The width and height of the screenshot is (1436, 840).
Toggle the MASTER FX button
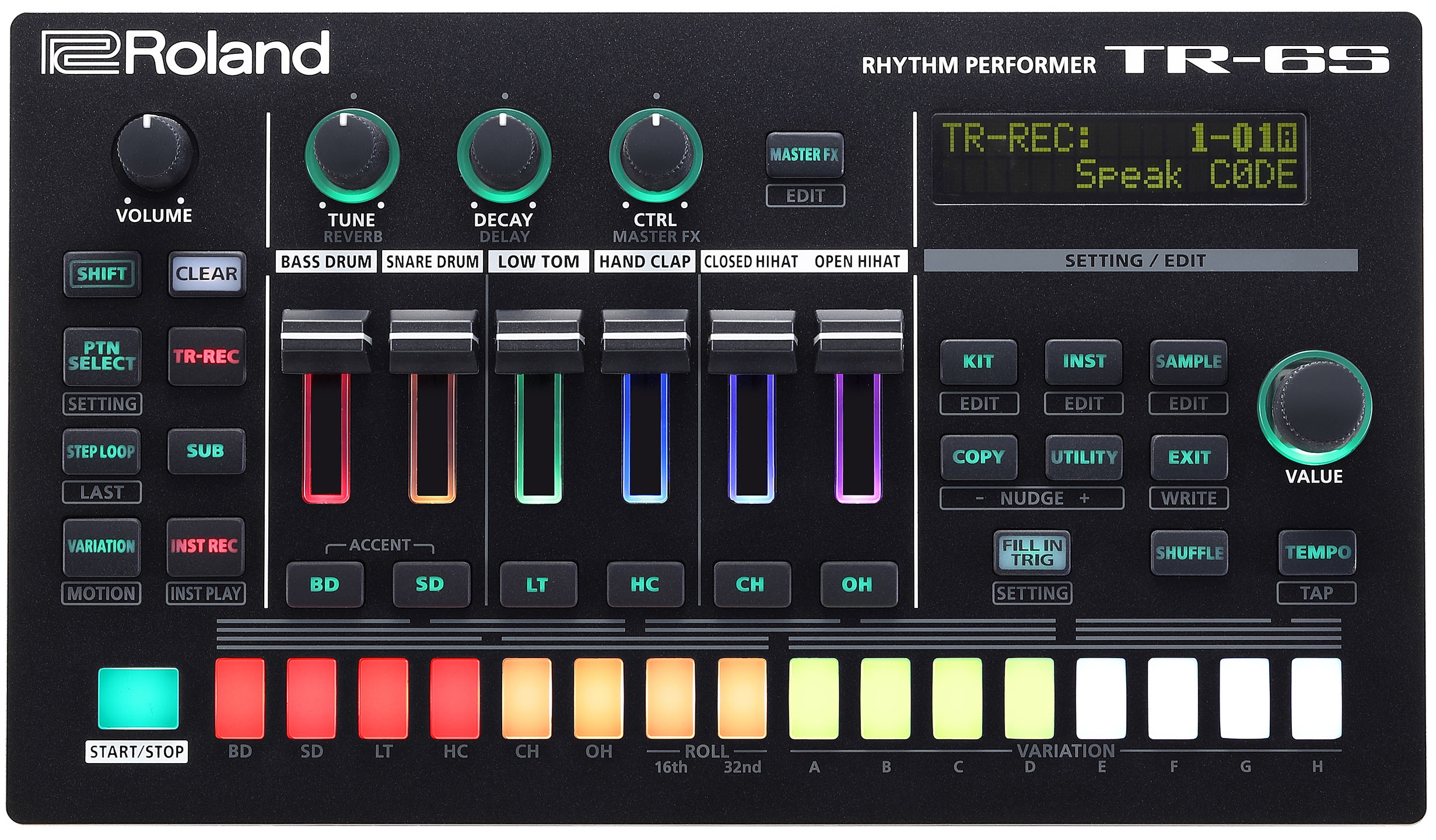coord(804,155)
